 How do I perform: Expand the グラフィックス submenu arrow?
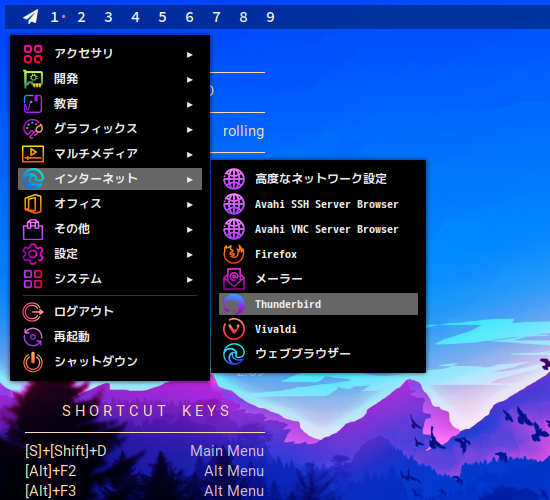(190, 130)
